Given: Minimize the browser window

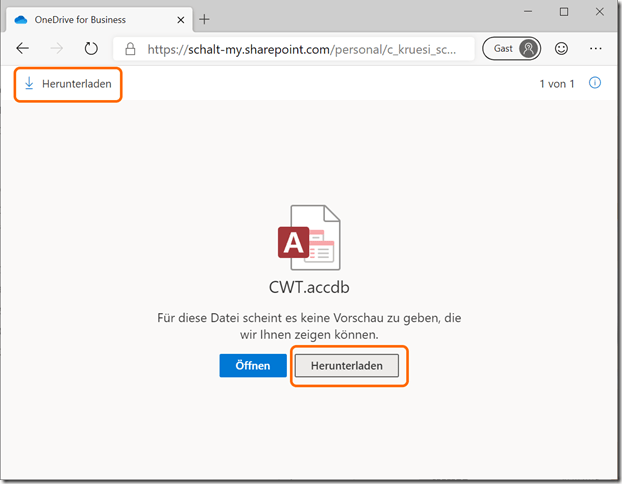Looking at the screenshot, I should point(528,12).
